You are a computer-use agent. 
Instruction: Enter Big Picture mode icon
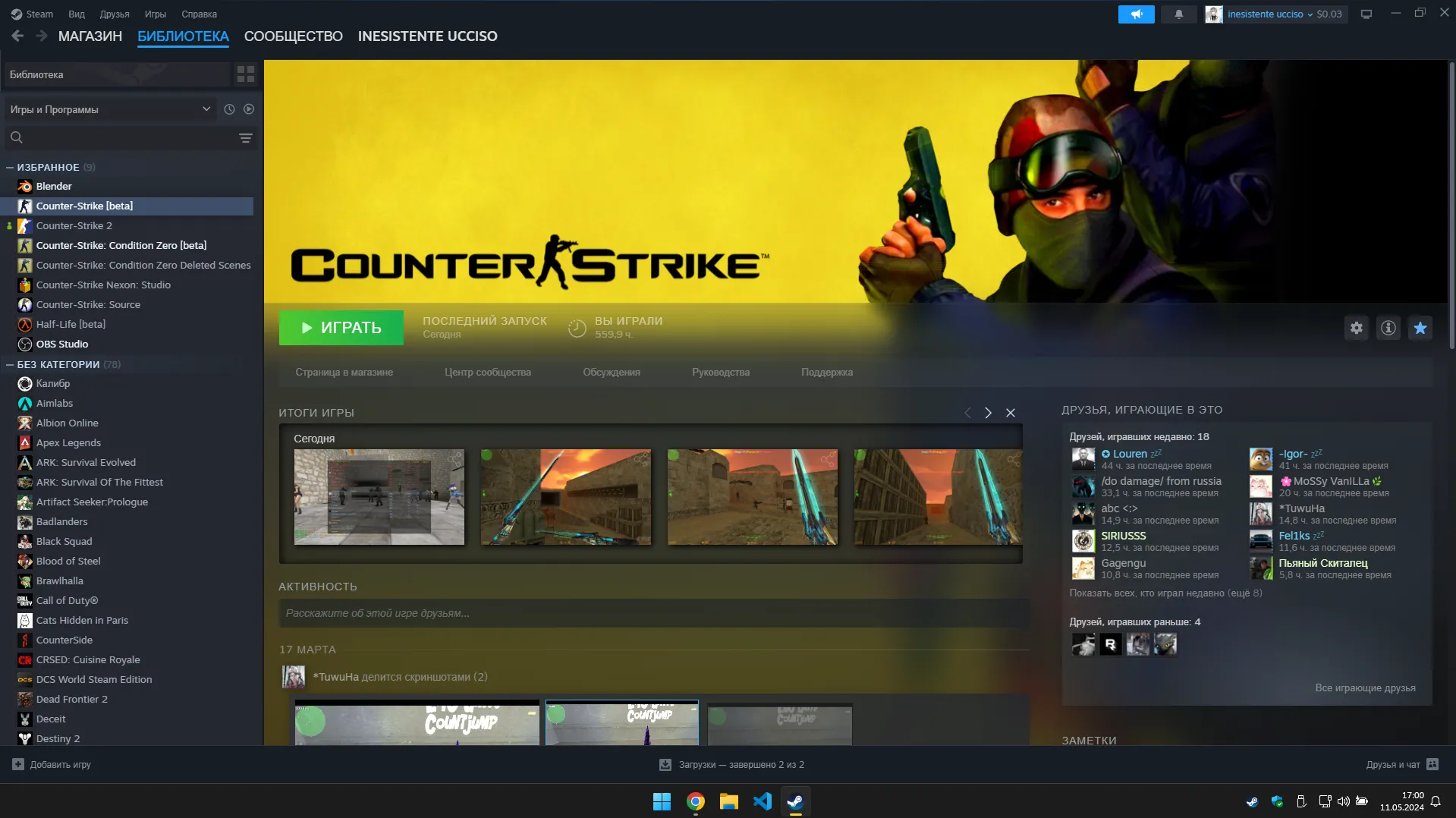[x=1366, y=14]
